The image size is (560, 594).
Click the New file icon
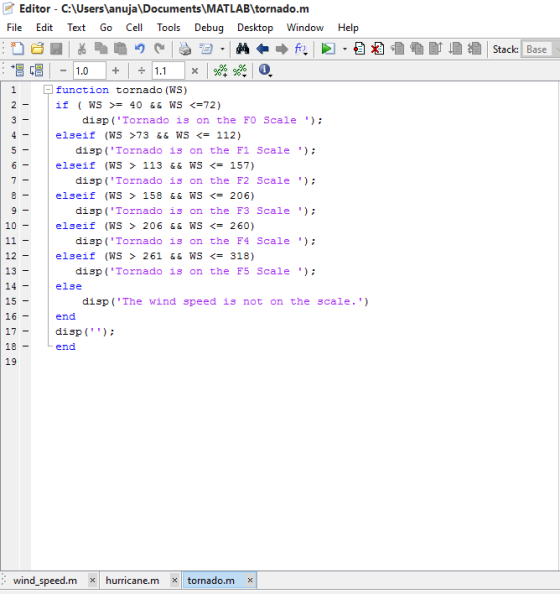click(17, 49)
